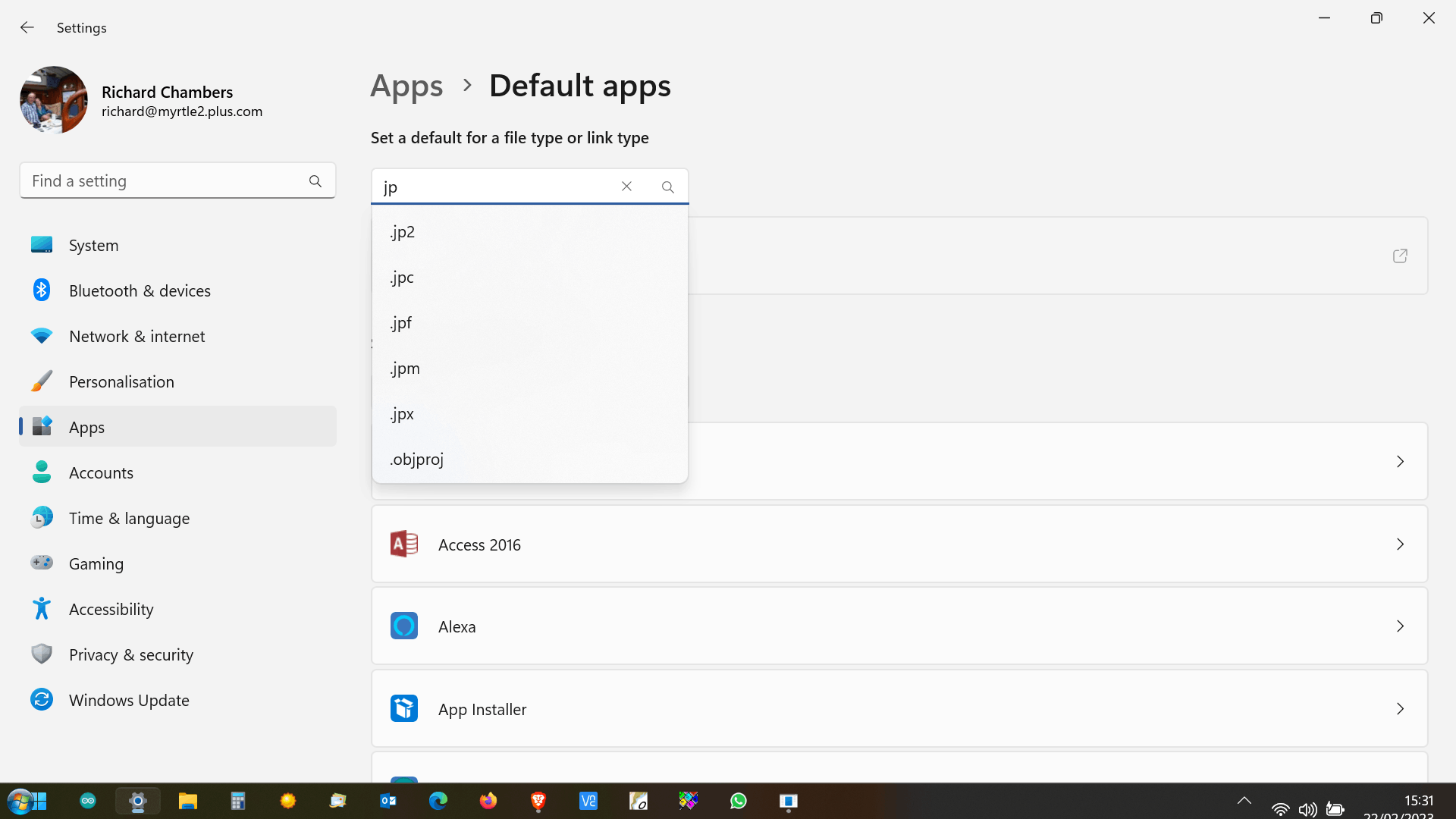The height and width of the screenshot is (819, 1456).
Task: Open Outlook from the taskbar
Action: 388,801
